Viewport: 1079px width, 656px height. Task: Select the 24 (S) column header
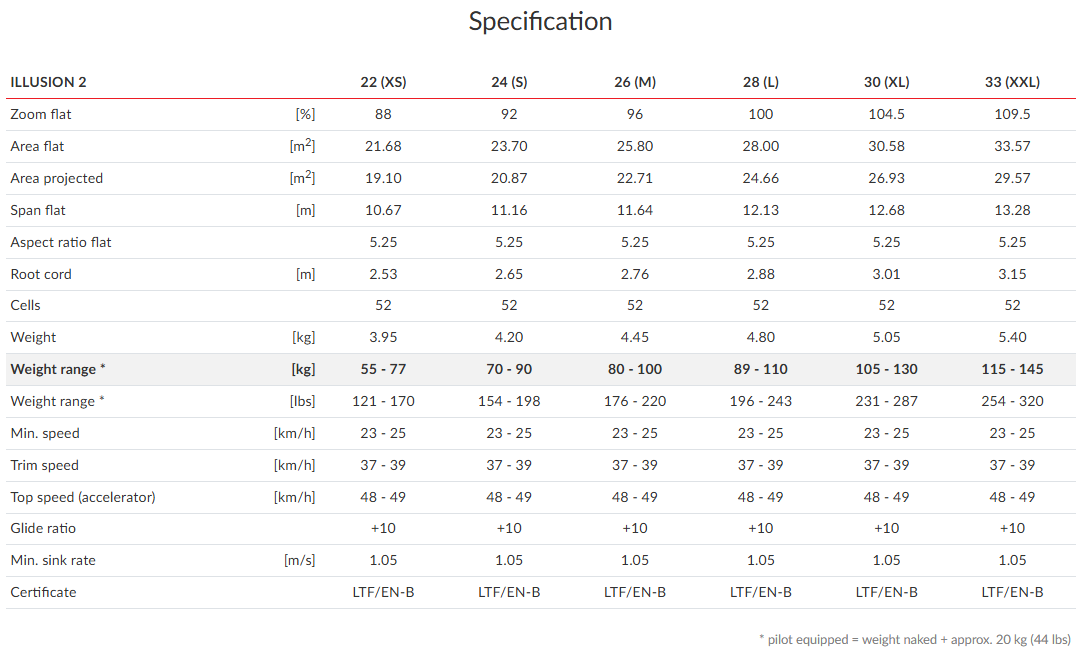(x=509, y=82)
